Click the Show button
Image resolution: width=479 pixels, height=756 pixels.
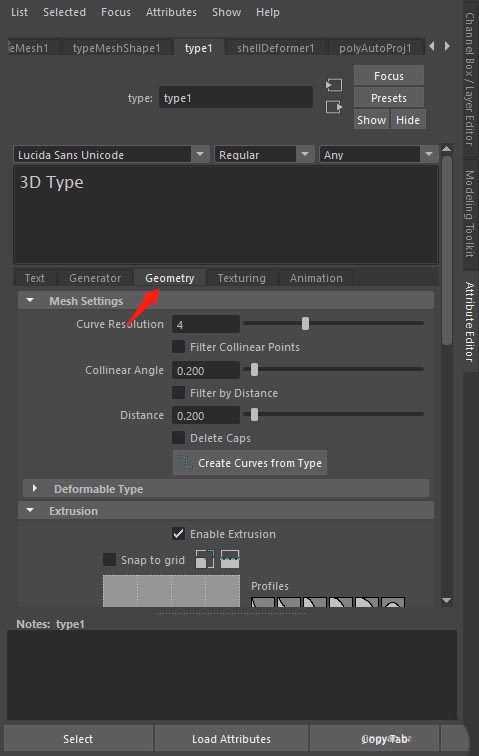(371, 120)
